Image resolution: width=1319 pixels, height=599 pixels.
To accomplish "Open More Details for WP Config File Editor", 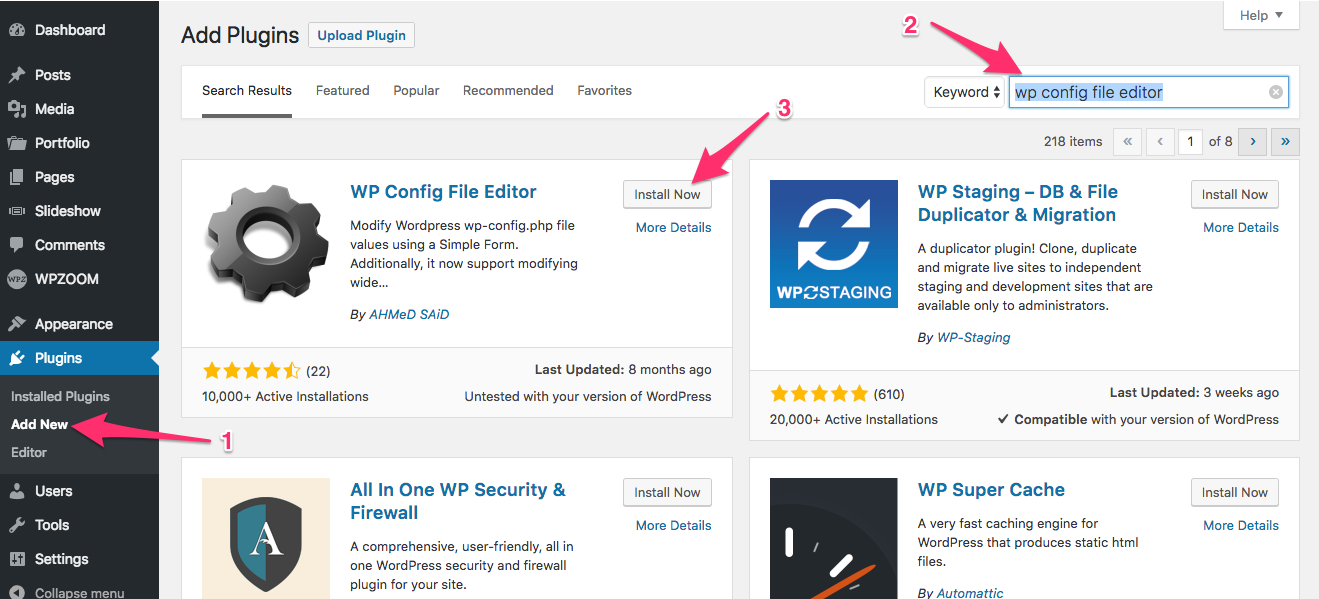I will (x=674, y=227).
